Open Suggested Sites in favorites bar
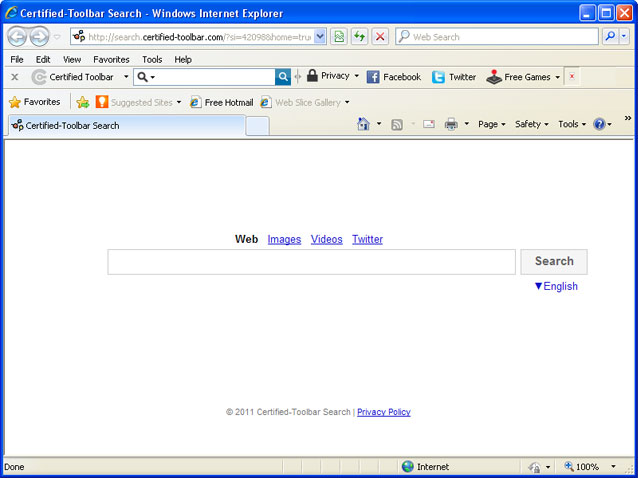This screenshot has width=638, height=478. pos(138,102)
